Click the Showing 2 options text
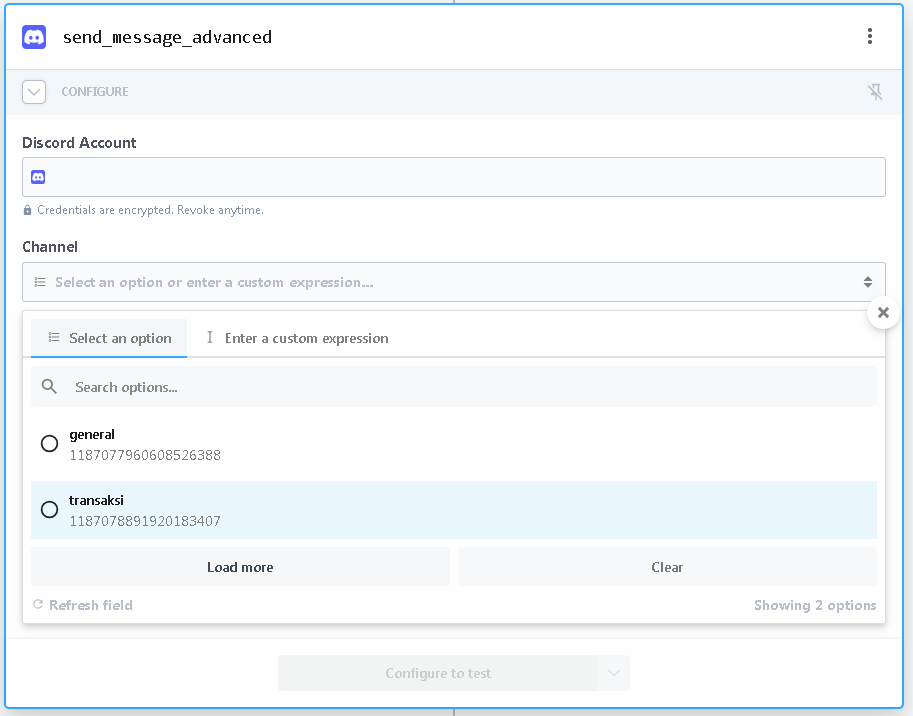This screenshot has height=716, width=913. (x=815, y=605)
